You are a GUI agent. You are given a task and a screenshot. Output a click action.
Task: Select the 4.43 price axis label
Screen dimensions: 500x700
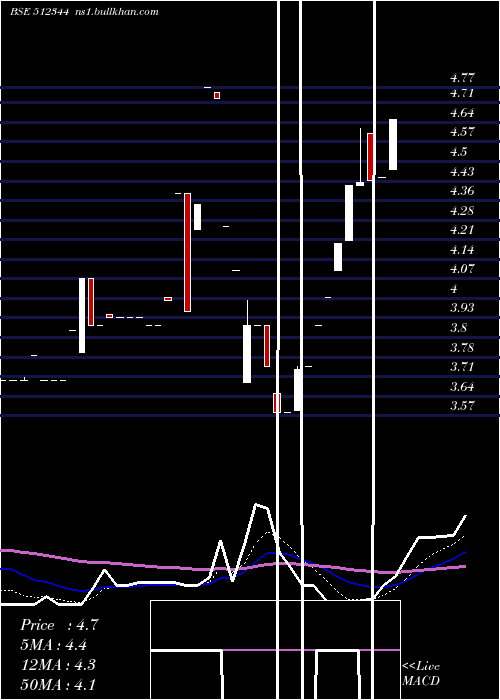pos(462,171)
